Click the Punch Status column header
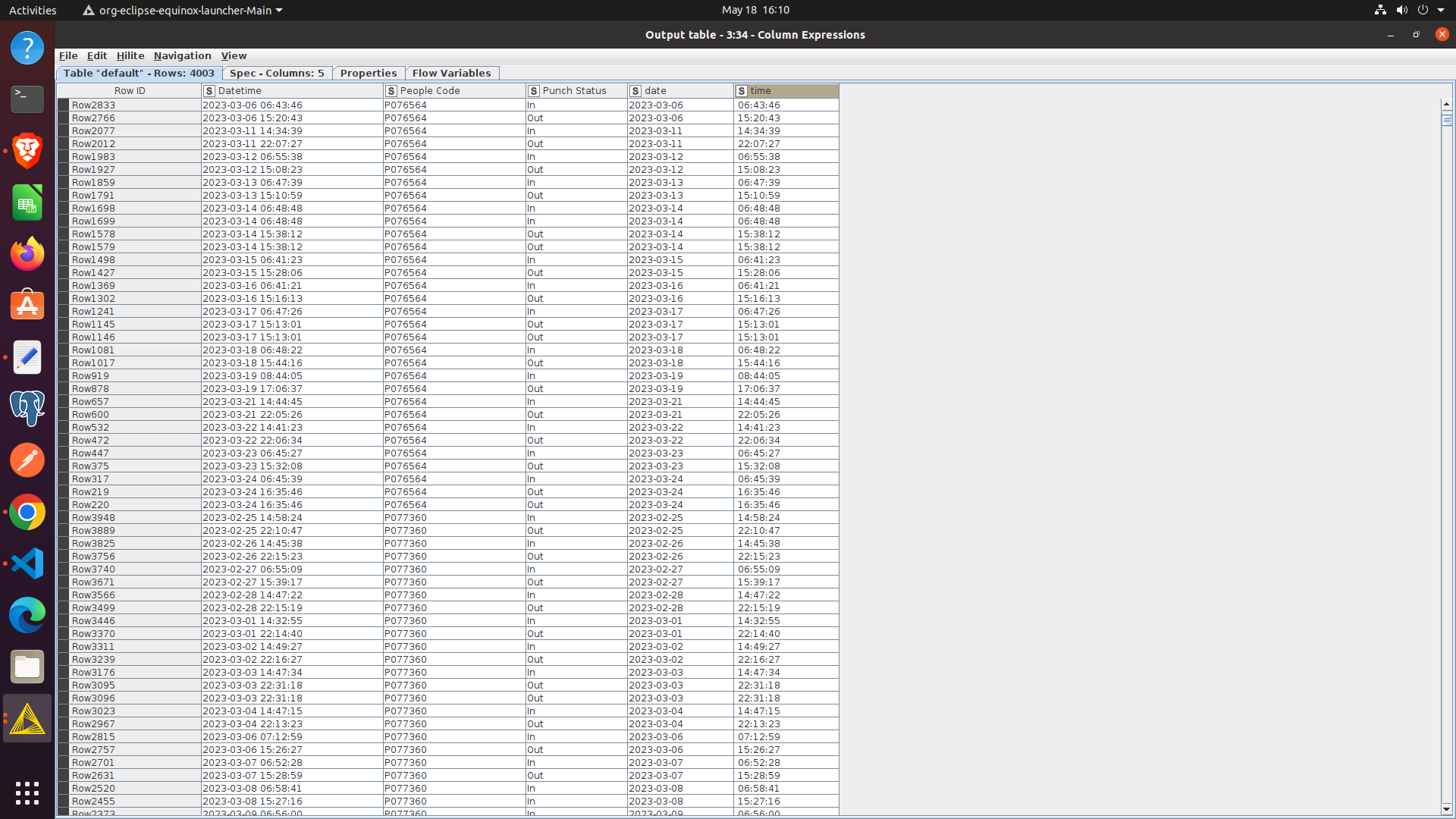 pyautogui.click(x=576, y=91)
